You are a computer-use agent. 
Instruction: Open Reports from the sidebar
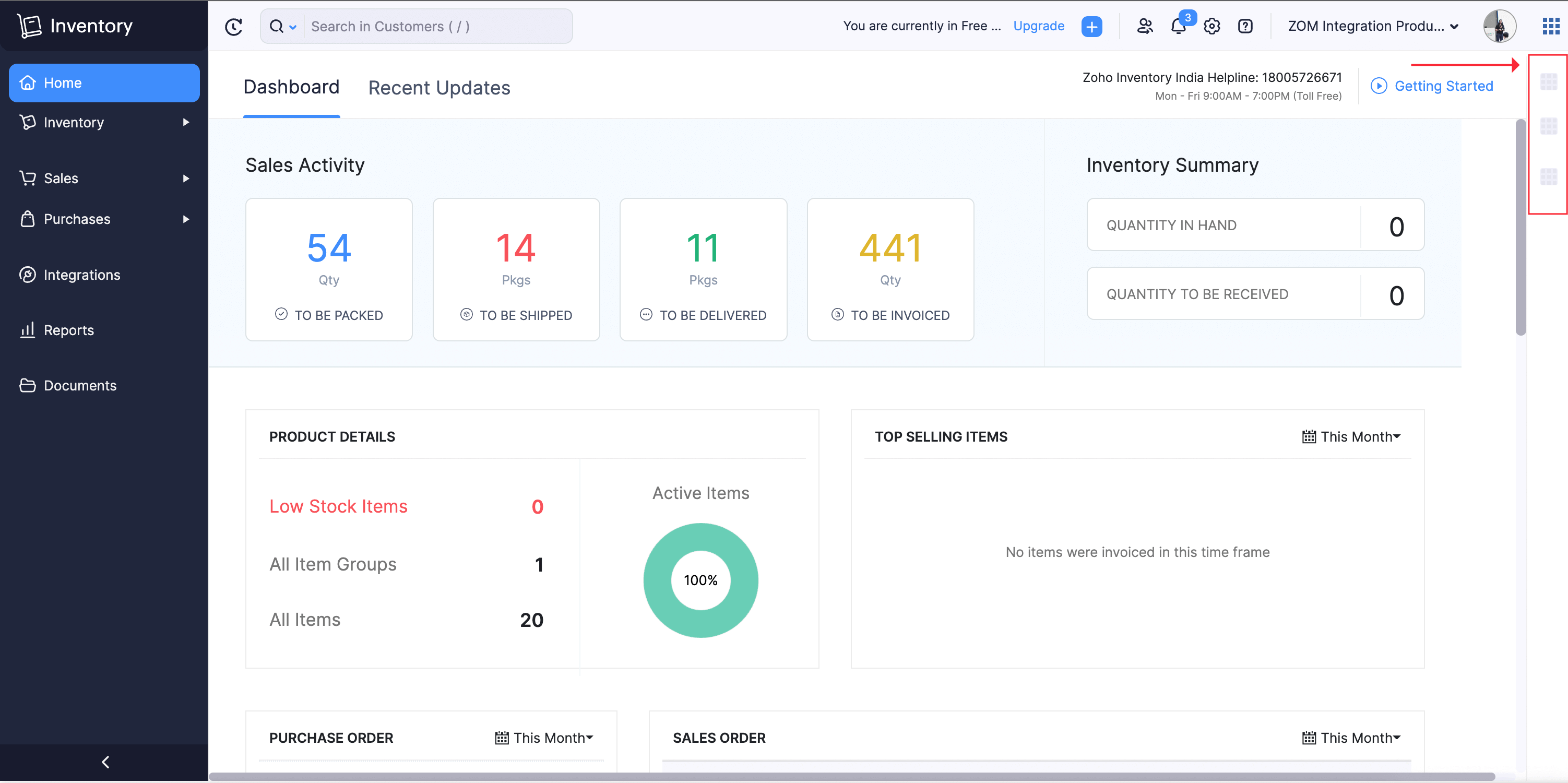coord(69,330)
